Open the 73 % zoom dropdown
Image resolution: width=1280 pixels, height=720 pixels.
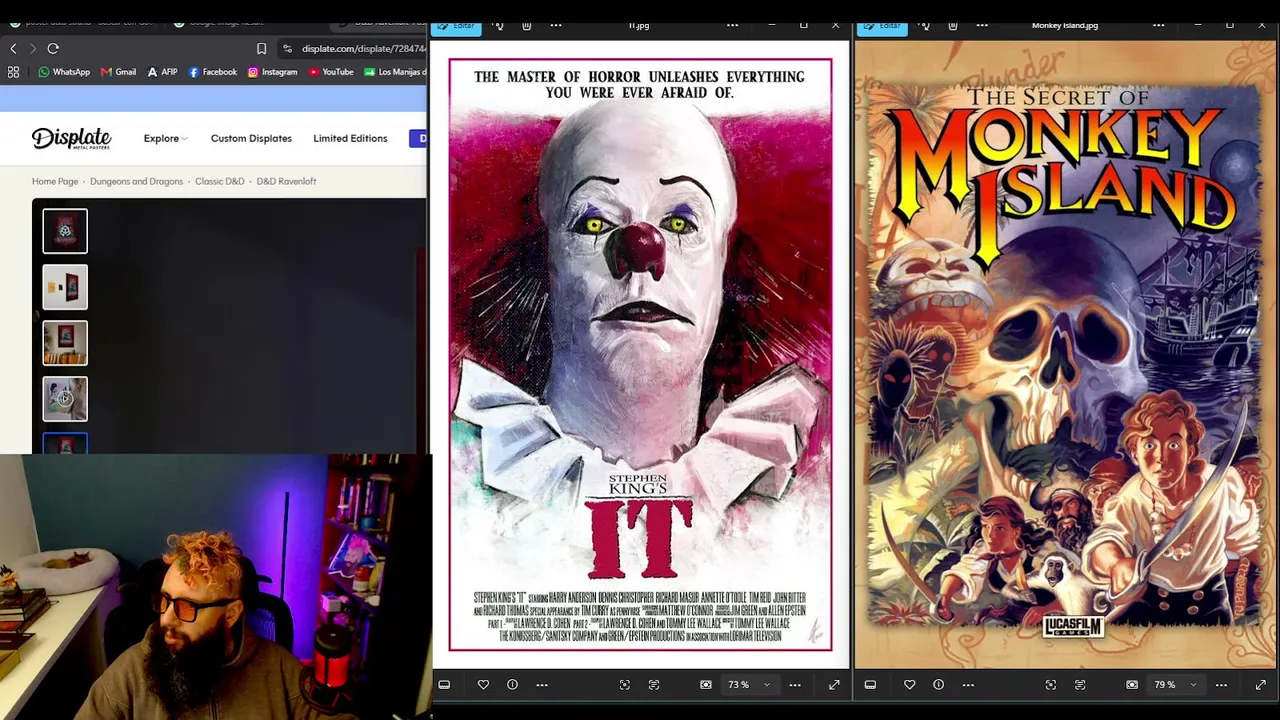coord(749,685)
